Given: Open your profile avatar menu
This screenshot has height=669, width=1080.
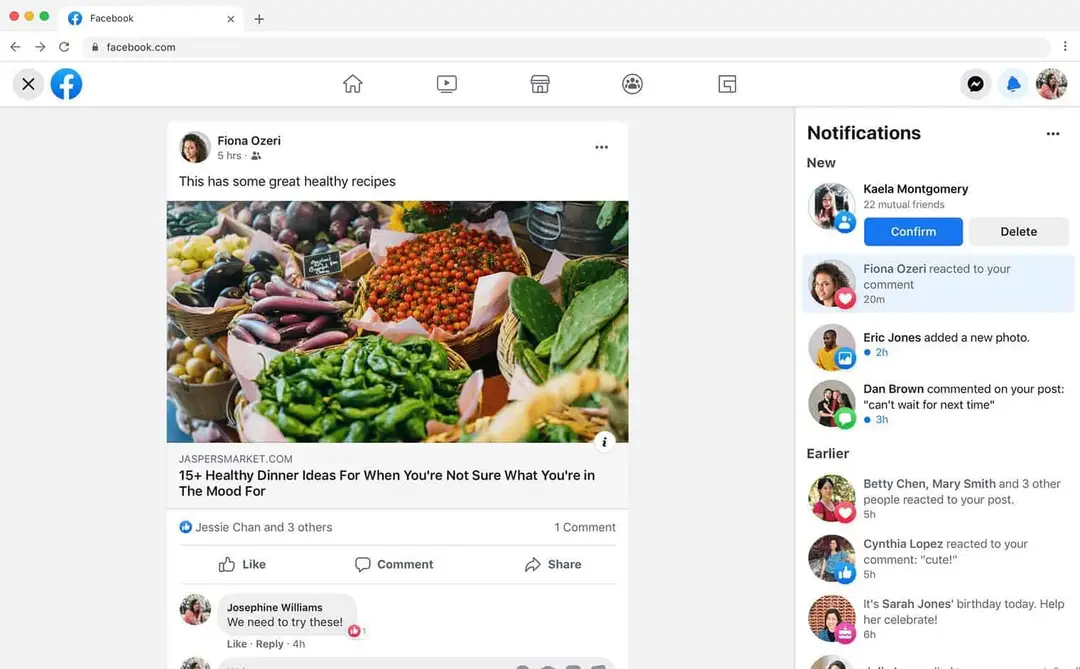Looking at the screenshot, I should click(x=1051, y=84).
